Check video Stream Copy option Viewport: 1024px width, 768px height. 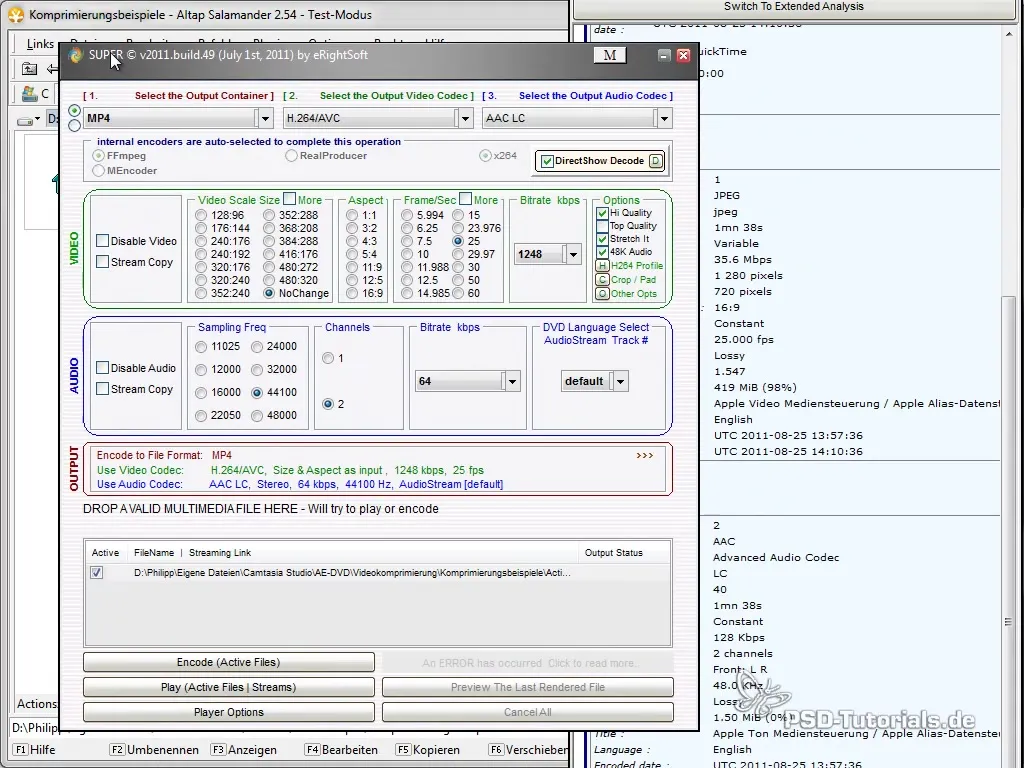[x=103, y=262]
